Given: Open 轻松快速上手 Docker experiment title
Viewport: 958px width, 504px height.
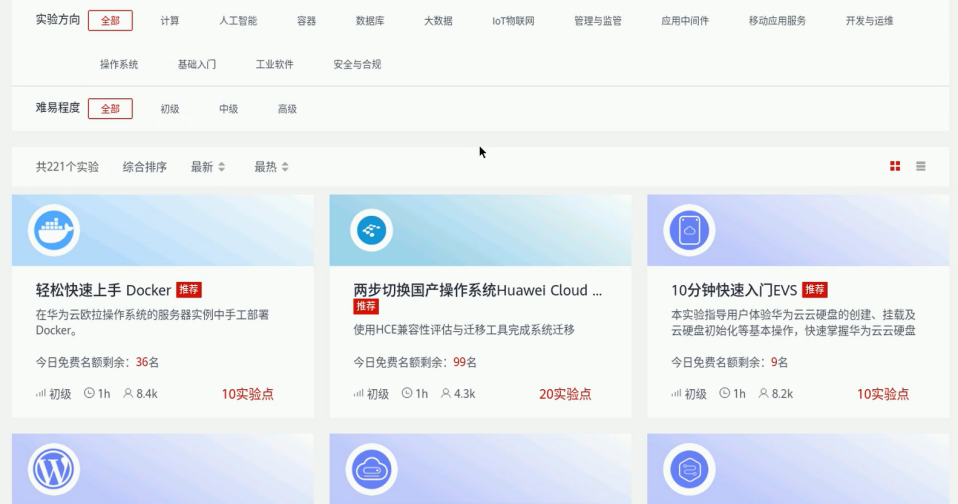Looking at the screenshot, I should (103, 290).
